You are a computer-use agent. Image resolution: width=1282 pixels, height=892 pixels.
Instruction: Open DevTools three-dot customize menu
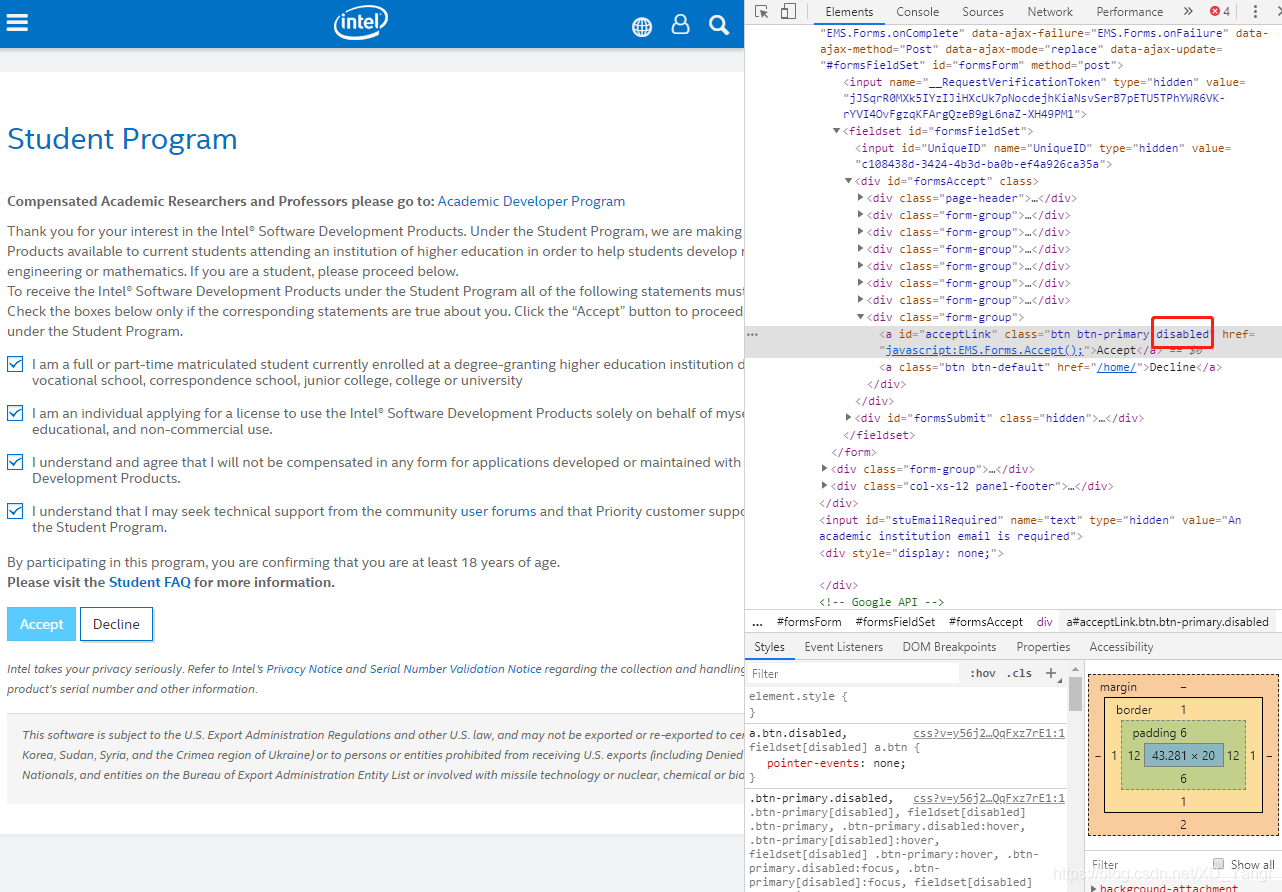1255,12
